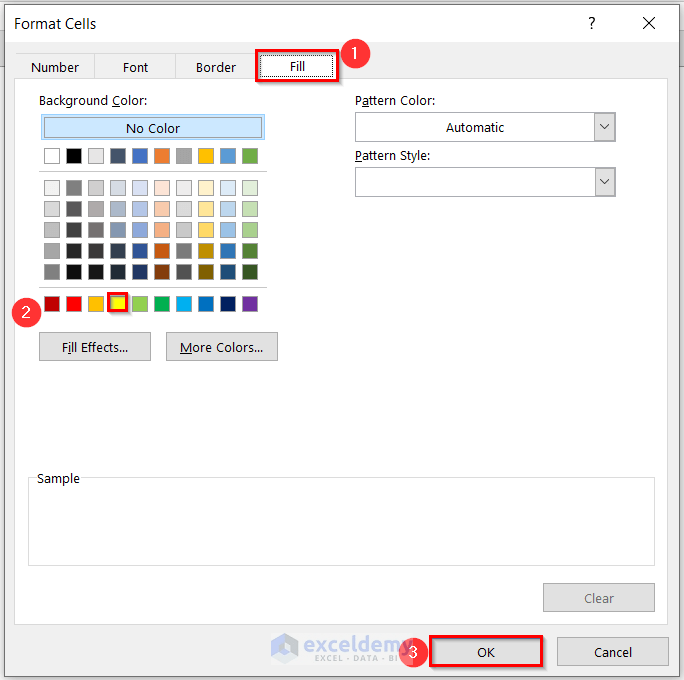Cancel the Format Cells dialog
The image size is (684, 680).
pos(612,652)
